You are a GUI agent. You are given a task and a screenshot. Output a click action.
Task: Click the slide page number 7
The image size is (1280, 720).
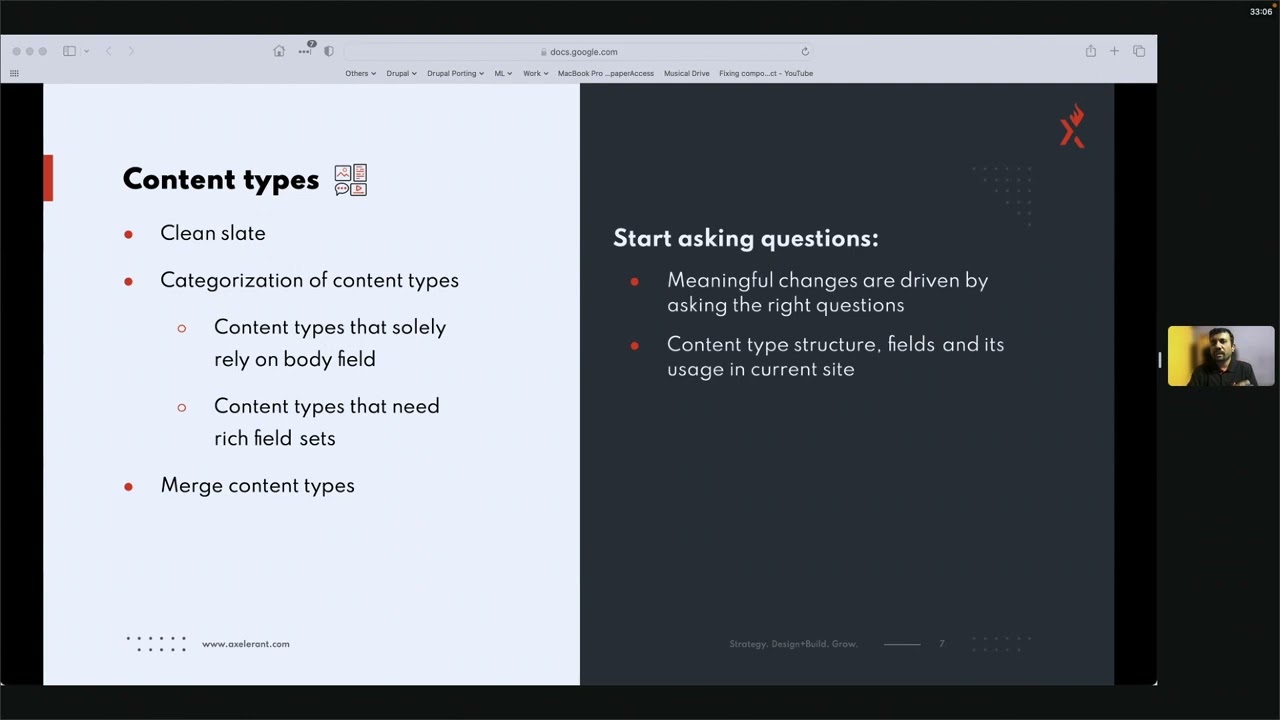click(941, 644)
